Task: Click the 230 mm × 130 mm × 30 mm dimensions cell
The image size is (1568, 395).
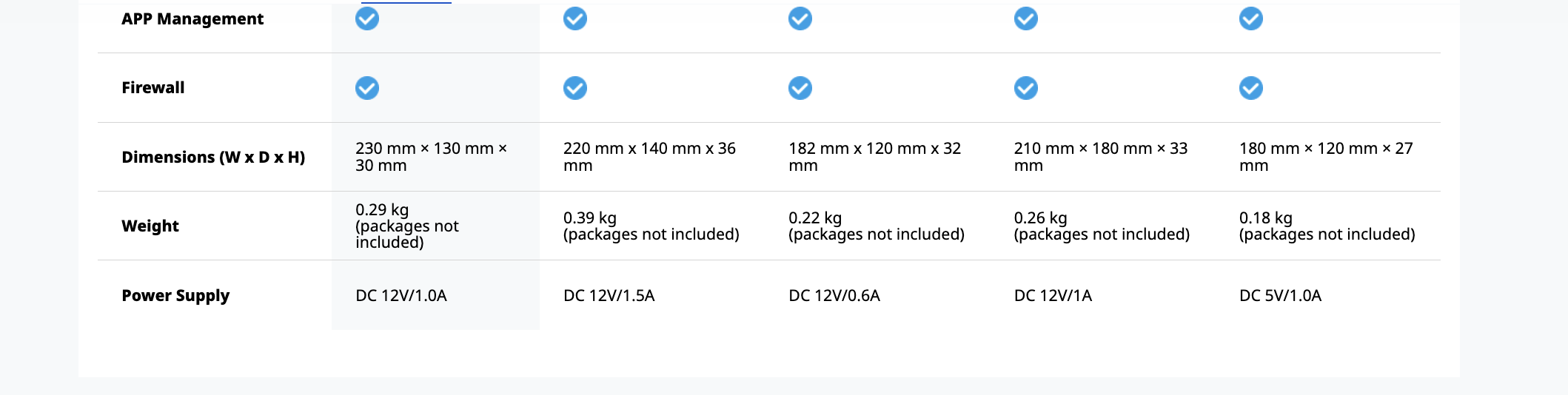Action: 431,157
